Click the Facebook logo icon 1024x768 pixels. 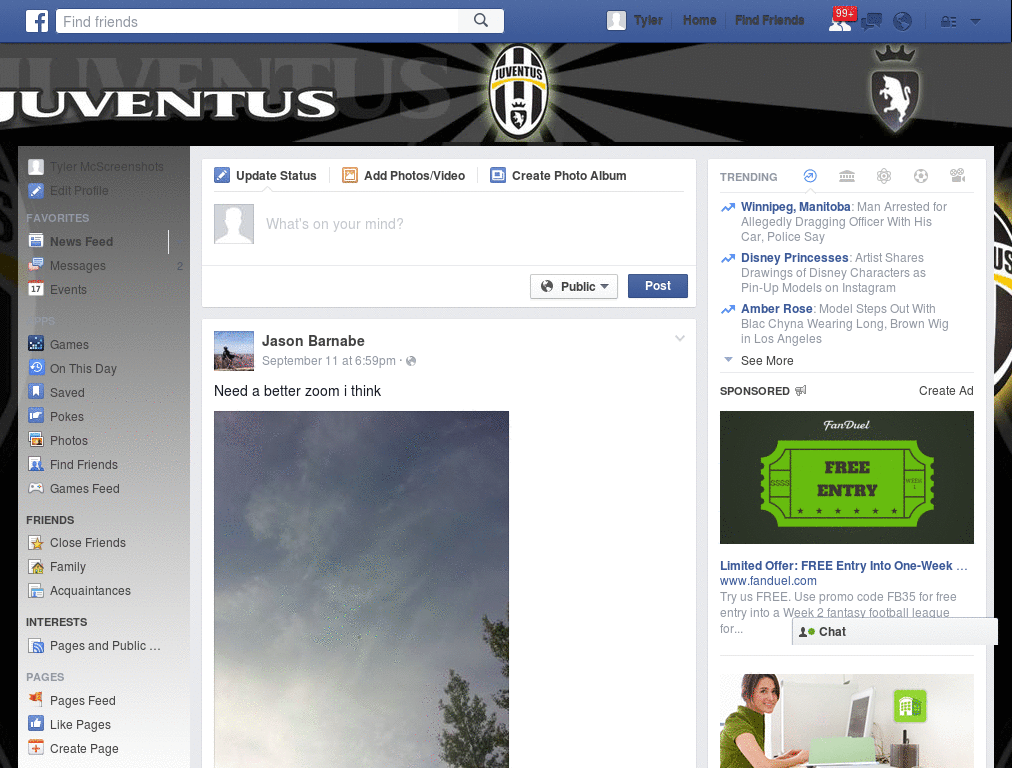pyautogui.click(x=37, y=21)
